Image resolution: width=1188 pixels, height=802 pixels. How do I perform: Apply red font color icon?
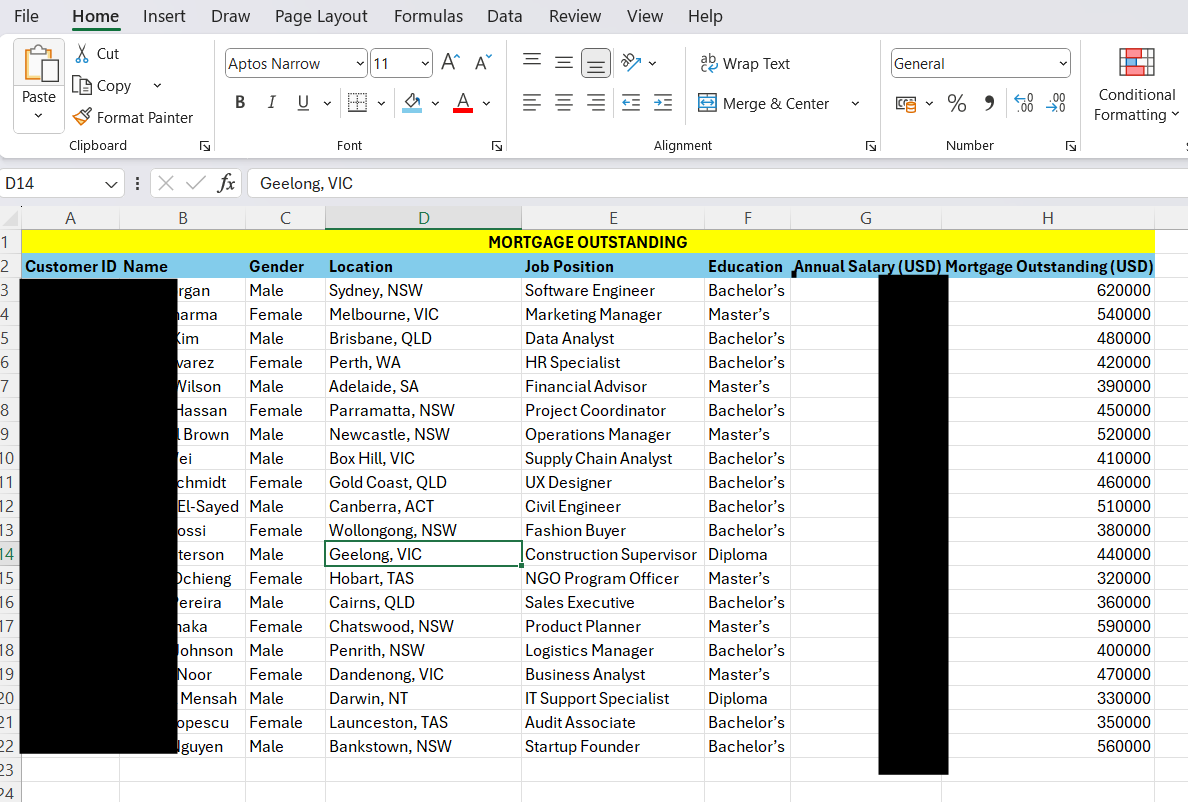pos(463,102)
